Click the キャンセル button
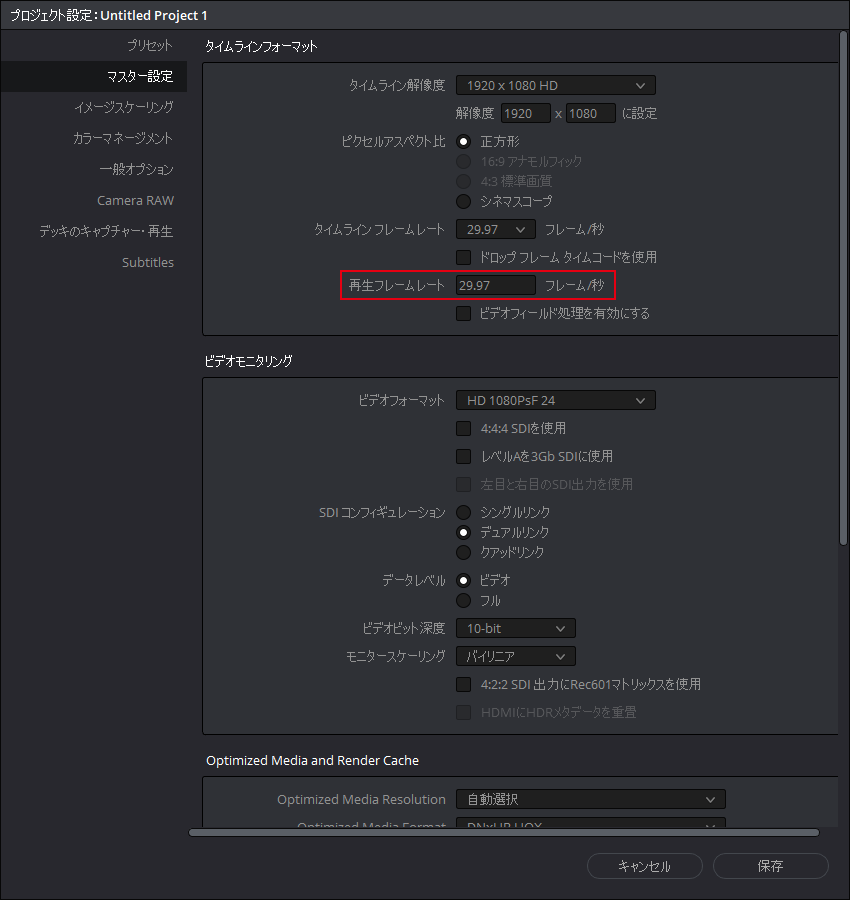This screenshot has width=850, height=900. click(645, 866)
